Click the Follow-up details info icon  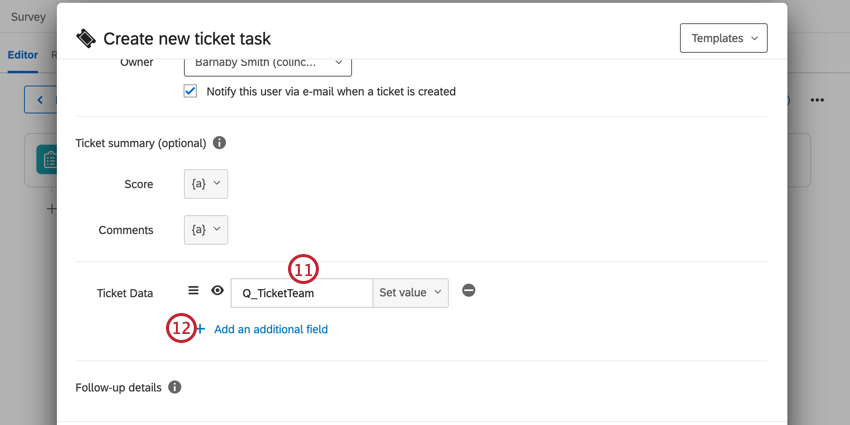tap(174, 388)
